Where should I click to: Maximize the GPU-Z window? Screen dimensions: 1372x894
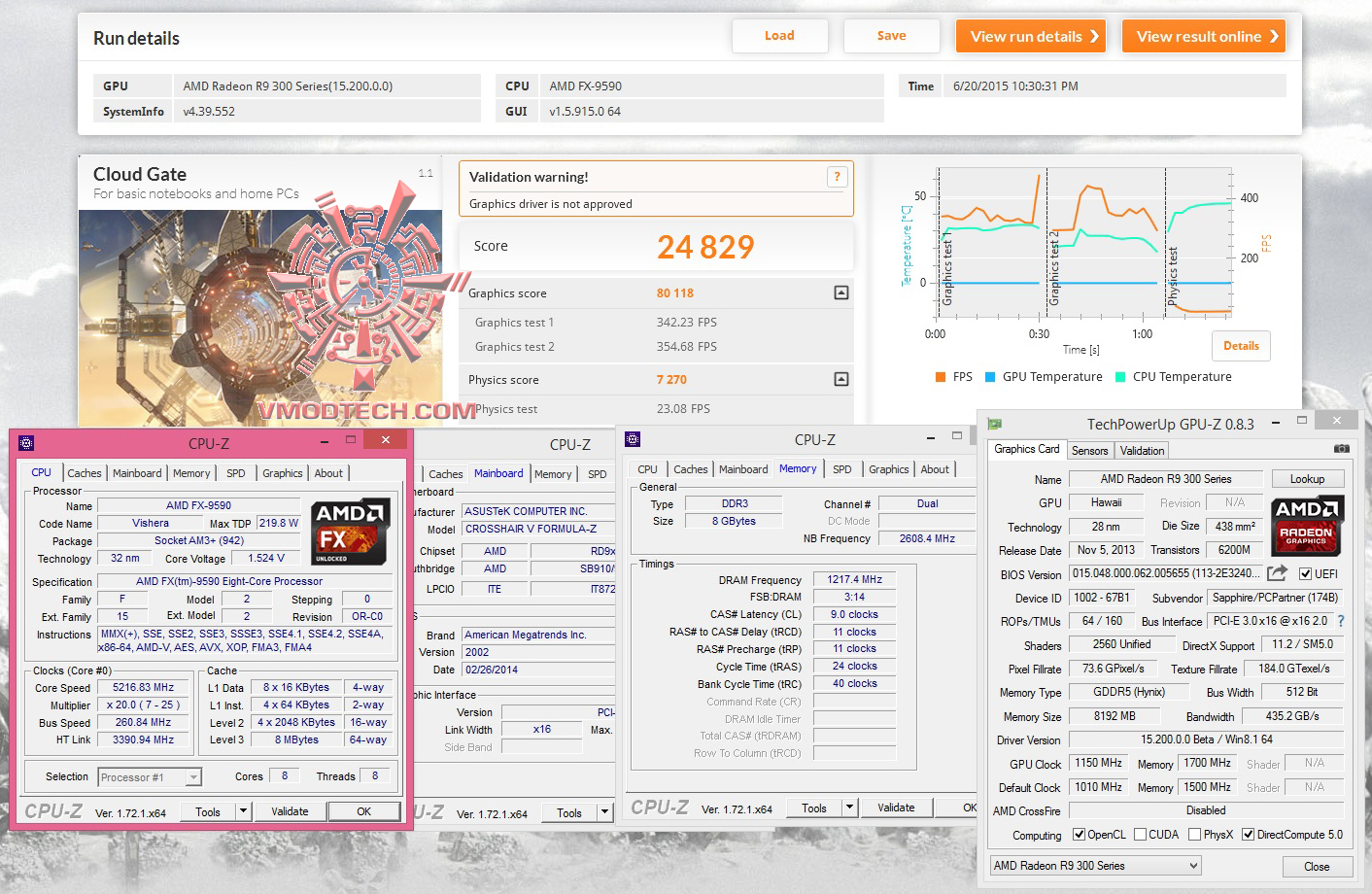[1301, 421]
